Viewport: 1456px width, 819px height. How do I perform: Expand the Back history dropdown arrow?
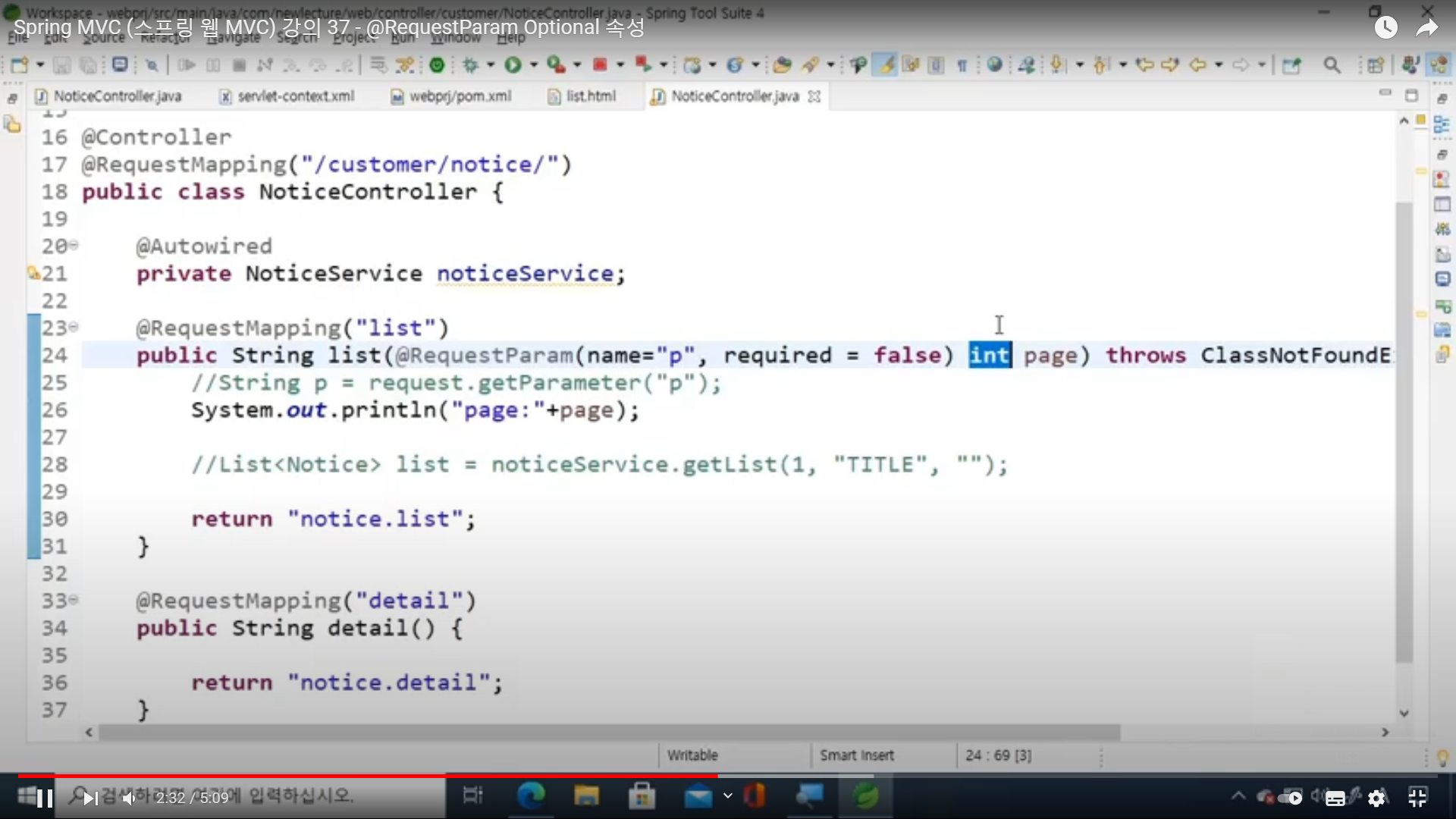pyautogui.click(x=1219, y=65)
